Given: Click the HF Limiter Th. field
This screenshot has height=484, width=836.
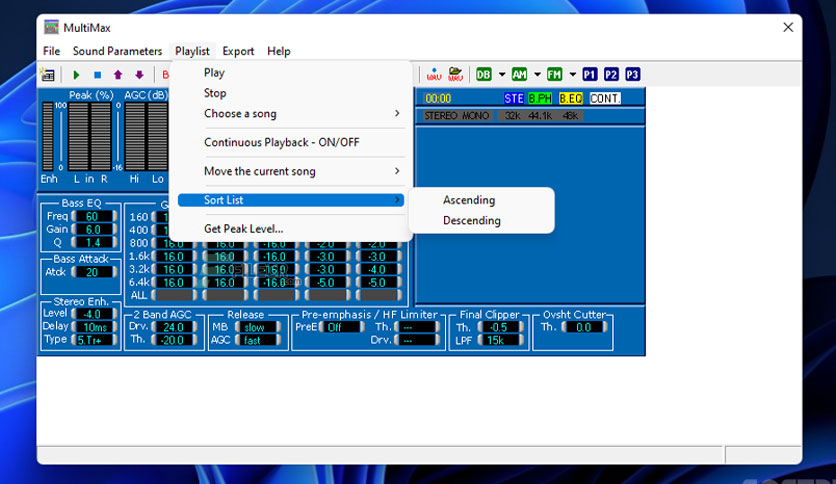Looking at the screenshot, I should [x=417, y=327].
